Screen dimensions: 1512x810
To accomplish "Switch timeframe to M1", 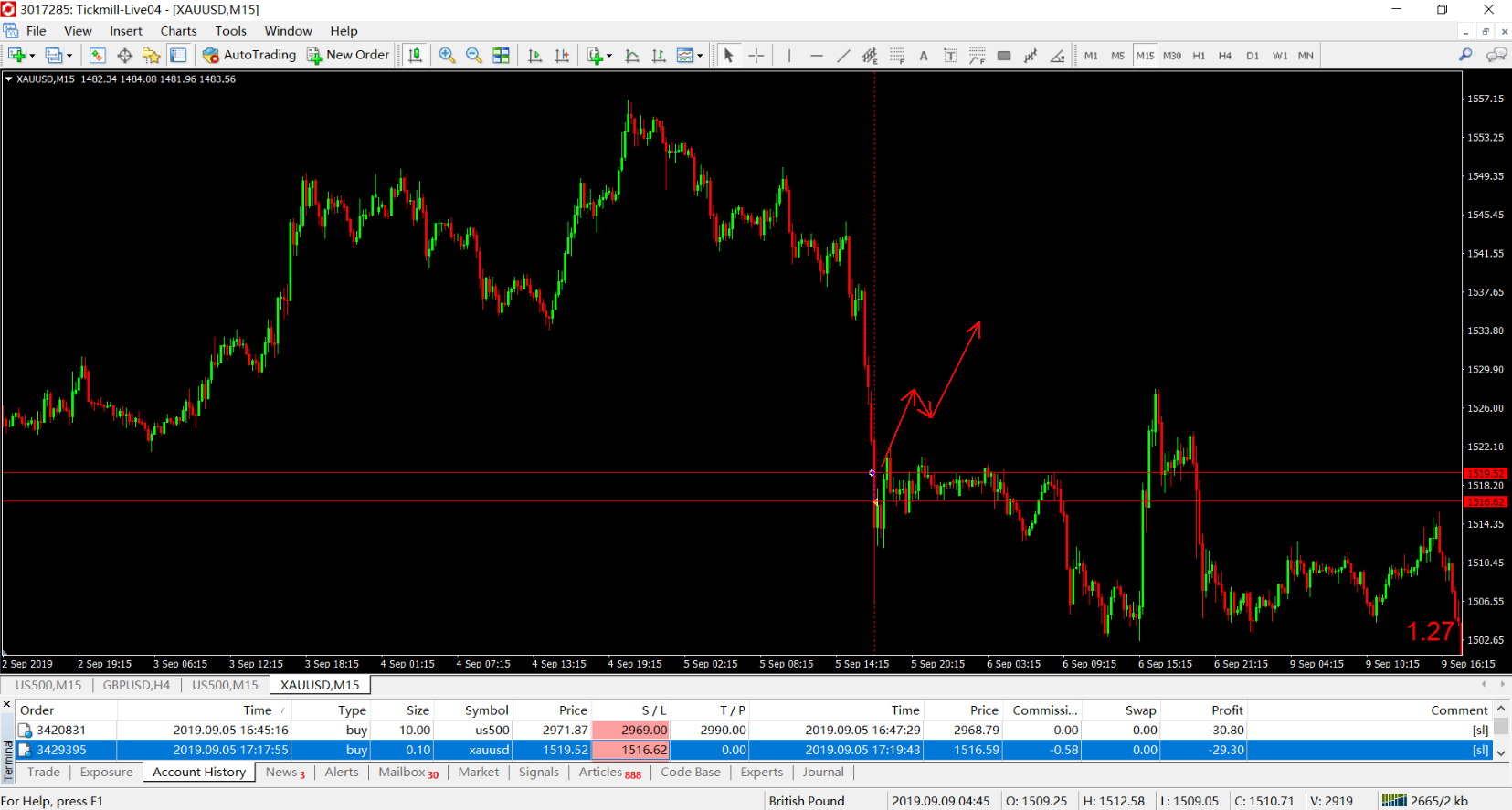I will click(x=1091, y=56).
